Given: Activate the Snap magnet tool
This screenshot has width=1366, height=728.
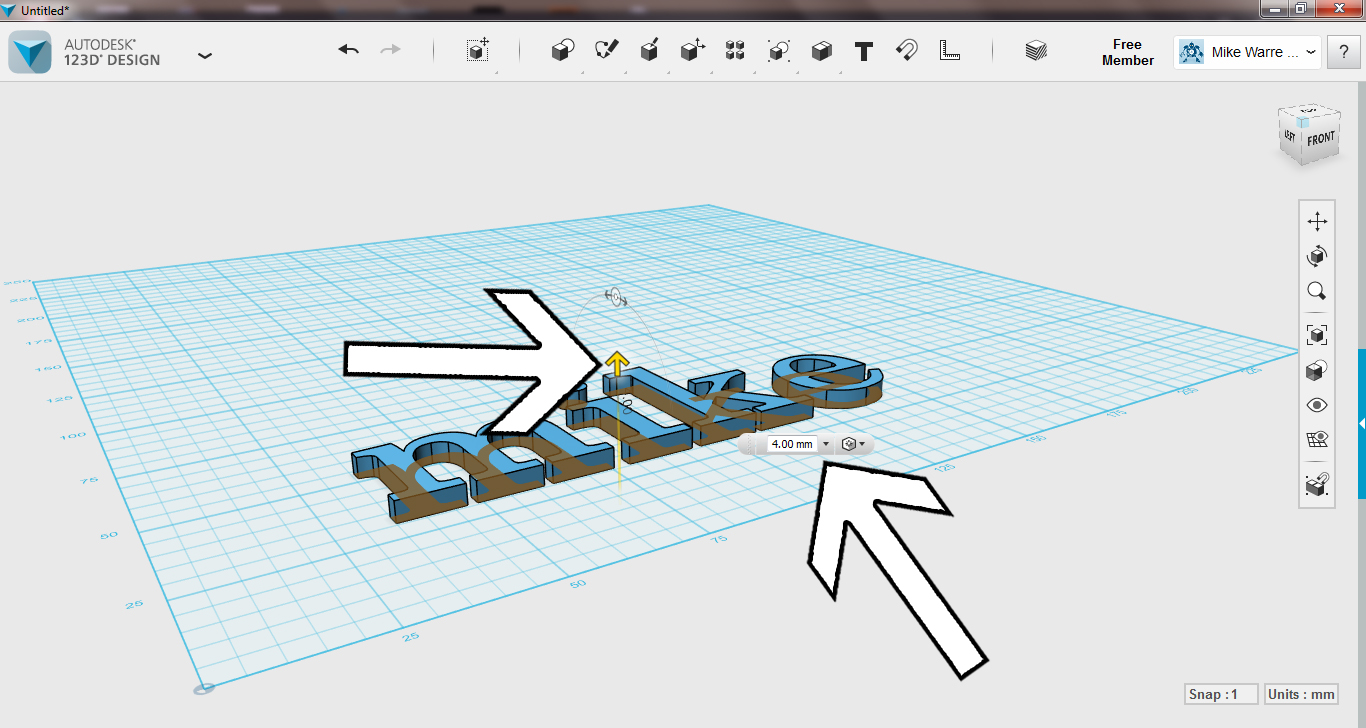Looking at the screenshot, I should pyautogui.click(x=907, y=50).
